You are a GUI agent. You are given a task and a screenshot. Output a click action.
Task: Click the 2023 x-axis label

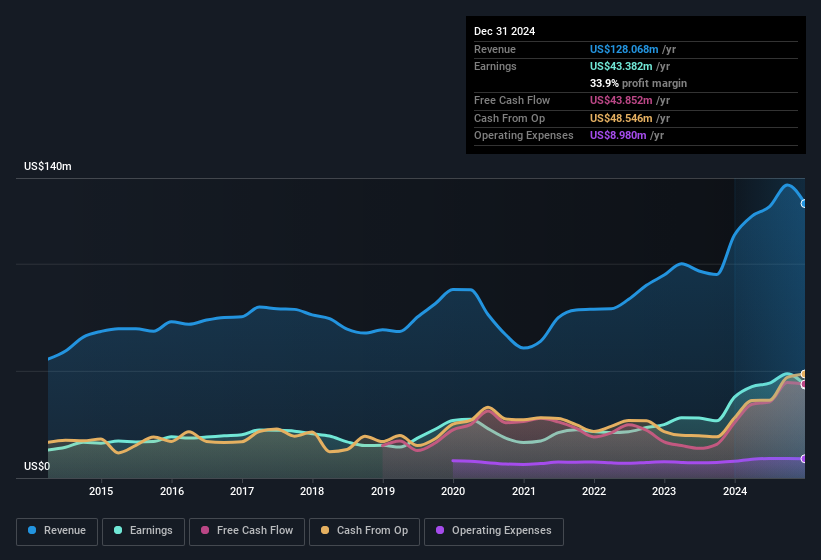pos(664,491)
